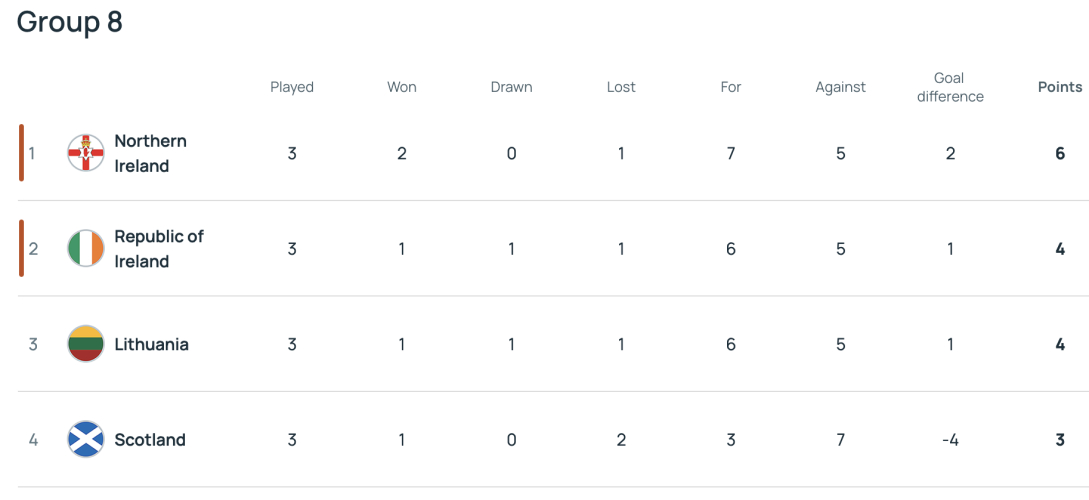The image size is (1089, 500).
Task: Select the Lithuania team name
Action: pyautogui.click(x=151, y=344)
